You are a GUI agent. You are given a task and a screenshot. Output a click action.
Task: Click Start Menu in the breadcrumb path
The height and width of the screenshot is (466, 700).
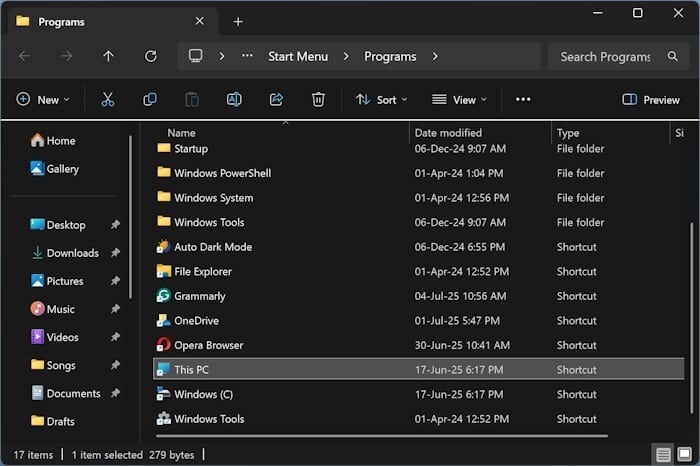[x=297, y=56]
